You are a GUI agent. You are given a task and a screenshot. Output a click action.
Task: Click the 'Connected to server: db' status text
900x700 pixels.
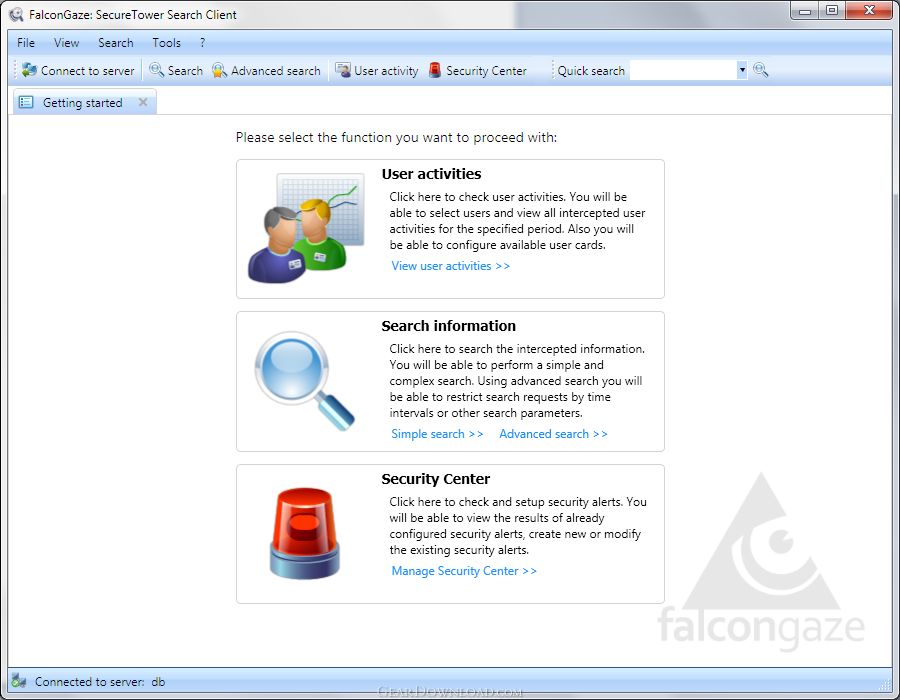100,682
